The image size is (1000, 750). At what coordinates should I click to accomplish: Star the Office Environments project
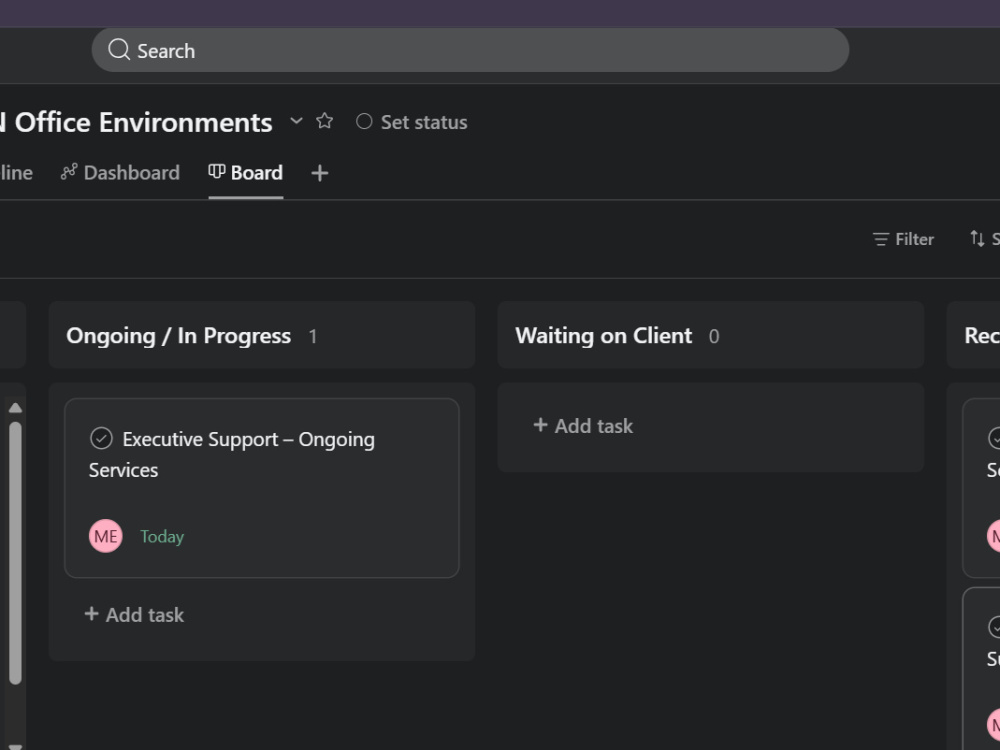click(x=325, y=121)
